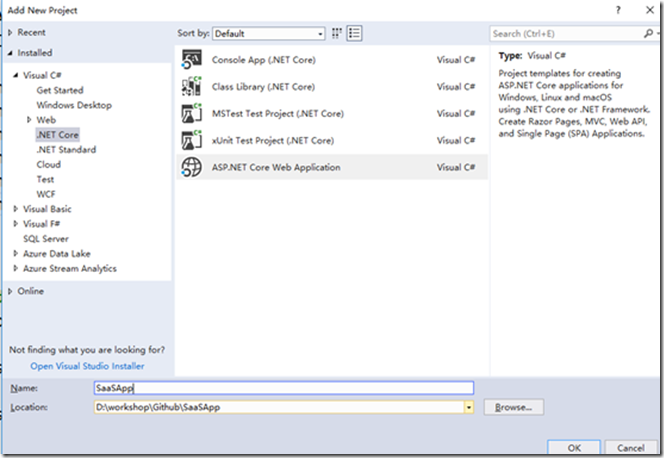Click the help question mark icon
Viewport: 664px width, 458px height.
(618, 10)
